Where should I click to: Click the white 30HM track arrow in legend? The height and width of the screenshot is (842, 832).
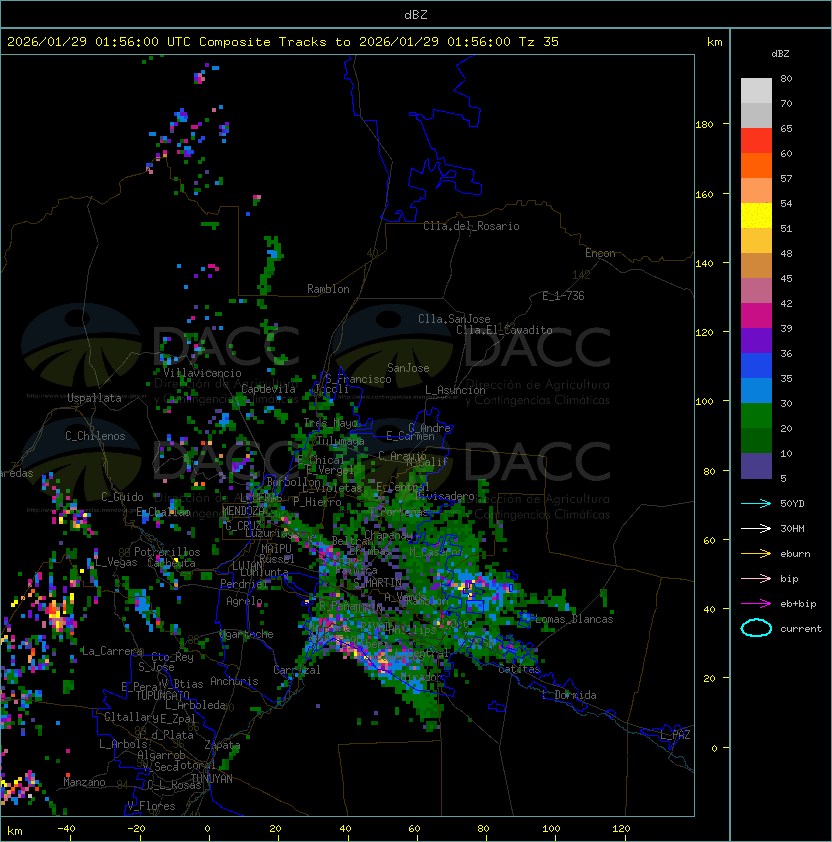[x=756, y=528]
